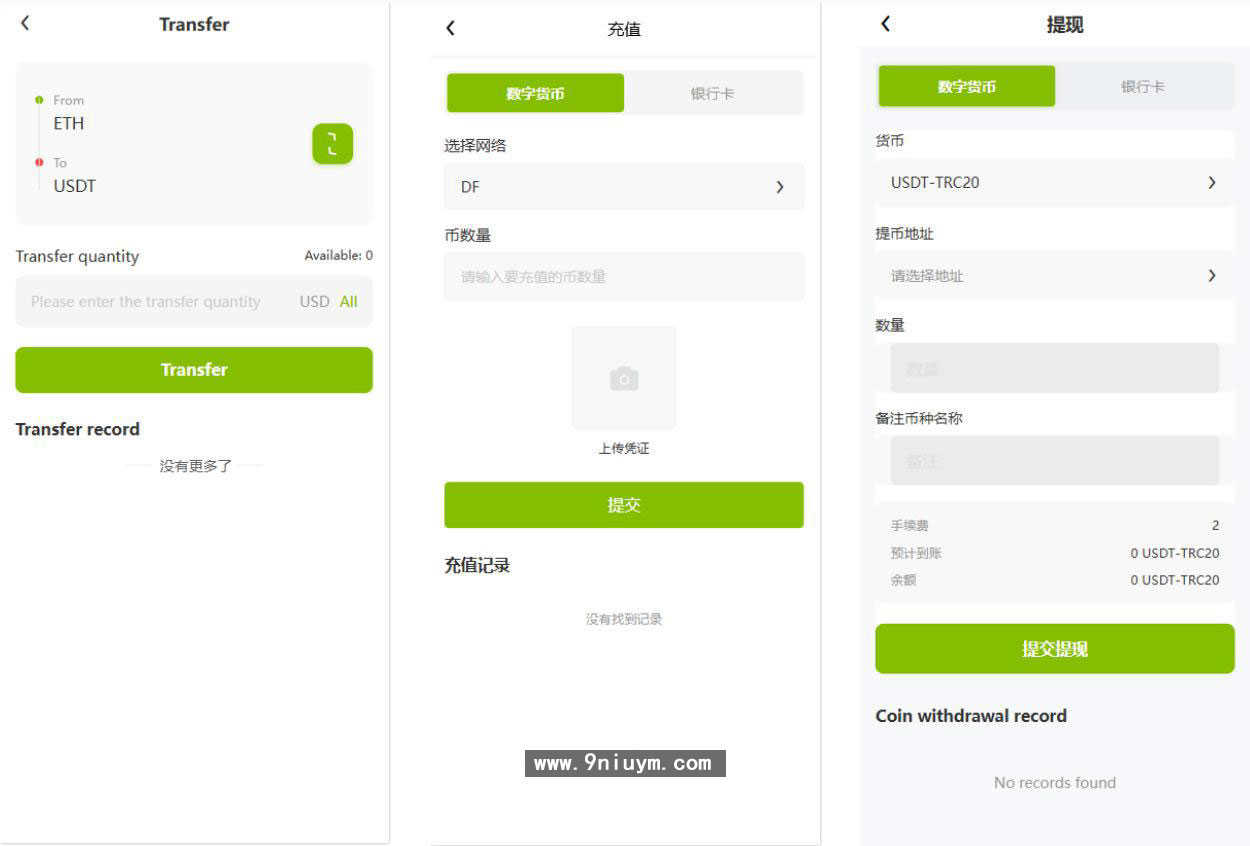This screenshot has width=1250, height=846.
Task: Open the DF network selector under 选择网络
Action: pos(623,187)
